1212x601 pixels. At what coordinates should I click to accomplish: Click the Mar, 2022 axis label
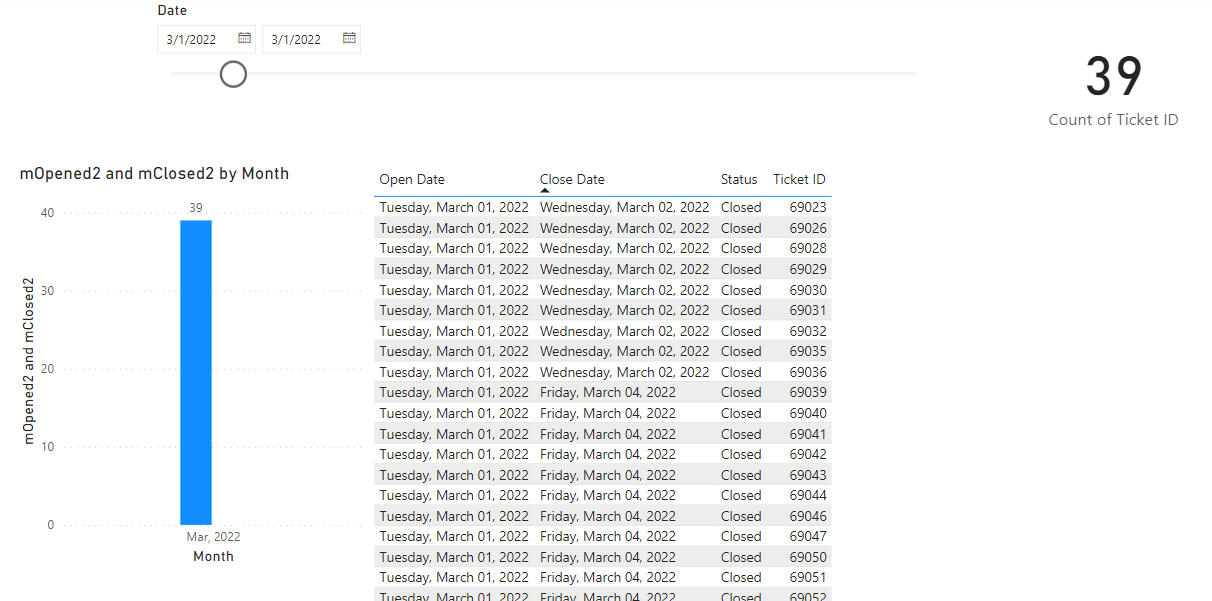(213, 537)
